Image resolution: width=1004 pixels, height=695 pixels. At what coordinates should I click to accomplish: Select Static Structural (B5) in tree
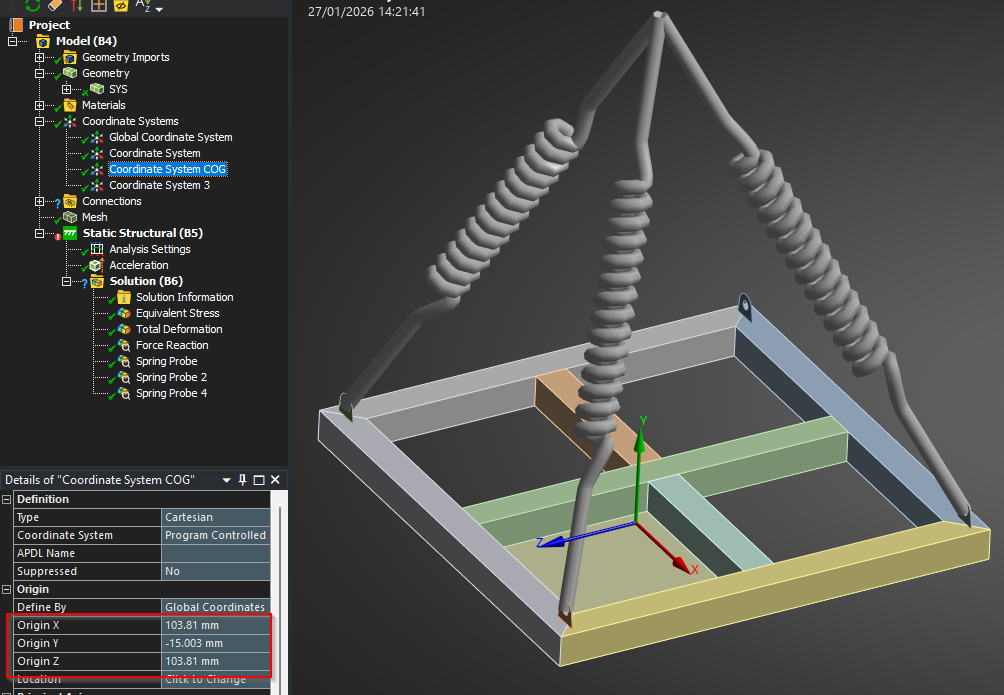point(142,233)
